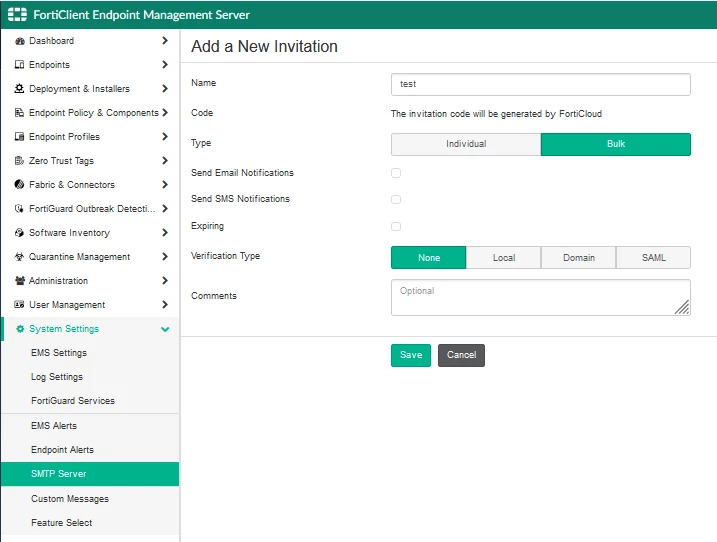Set Verification Type to Local
Viewport: 717px width, 542px height.
[503, 258]
